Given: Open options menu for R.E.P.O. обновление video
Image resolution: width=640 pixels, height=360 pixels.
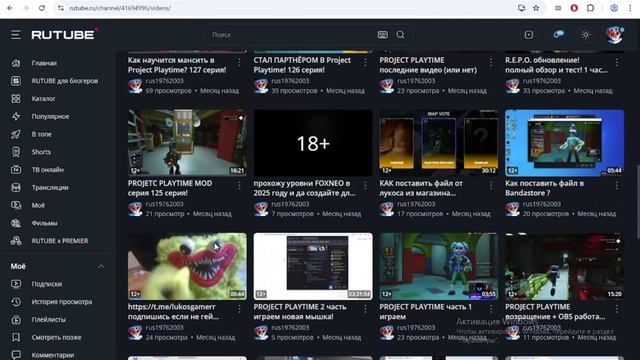Looking at the screenshot, I should [x=617, y=62].
